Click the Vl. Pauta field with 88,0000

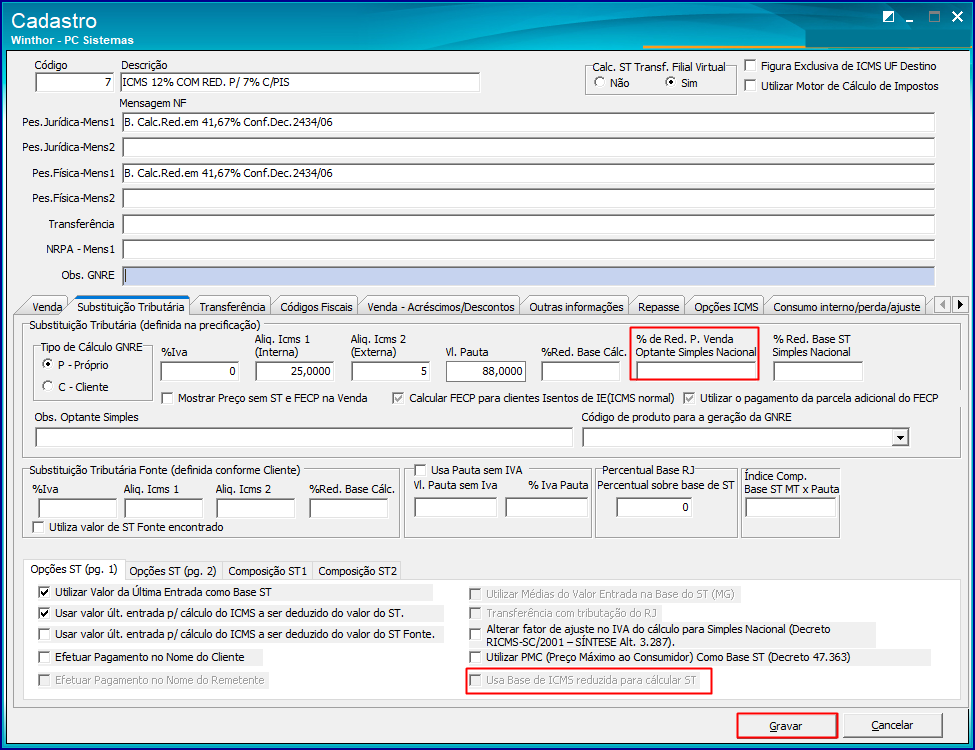pos(486,371)
